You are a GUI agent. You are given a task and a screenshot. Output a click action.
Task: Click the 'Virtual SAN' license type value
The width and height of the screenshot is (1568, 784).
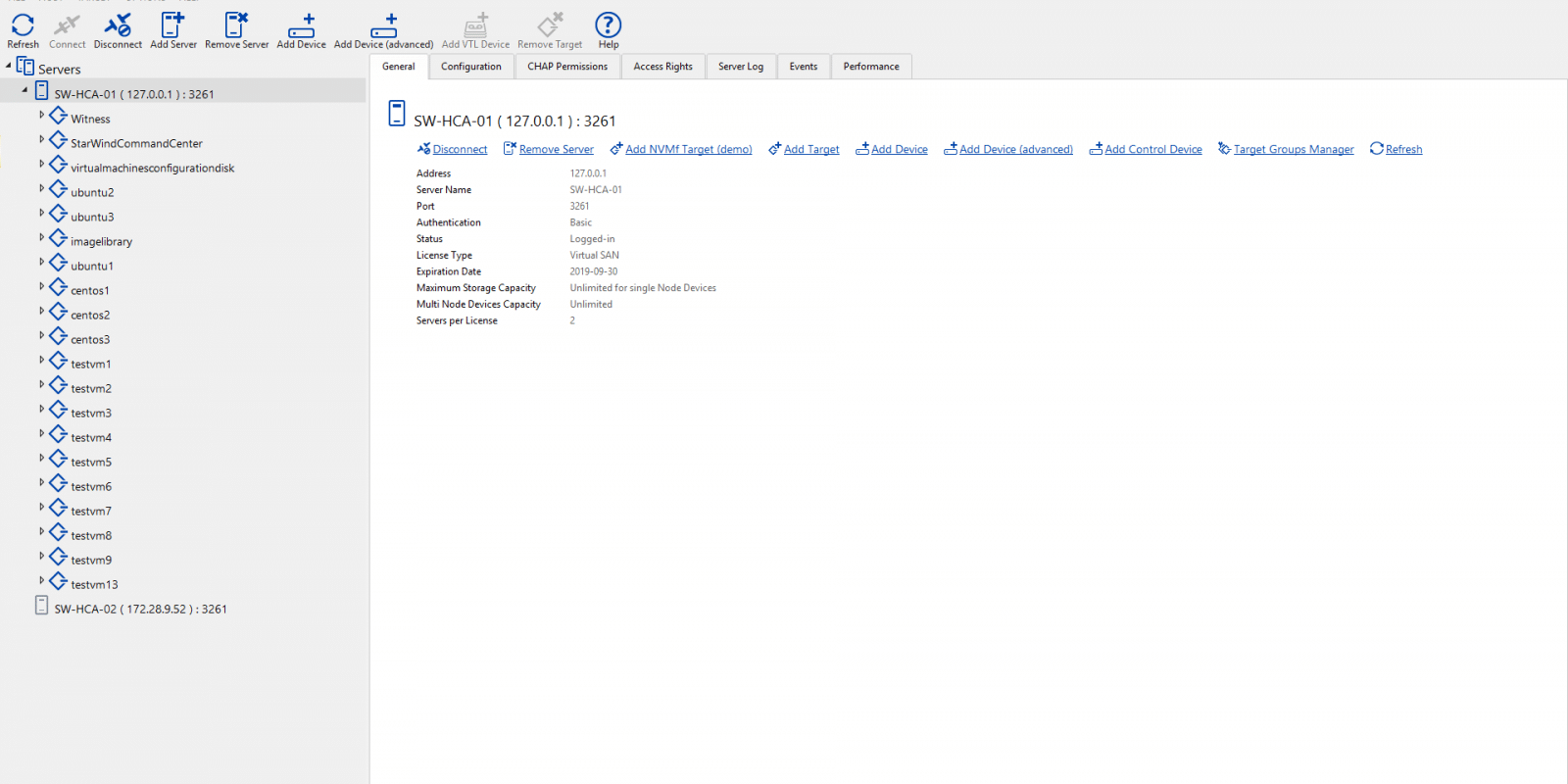[595, 255]
